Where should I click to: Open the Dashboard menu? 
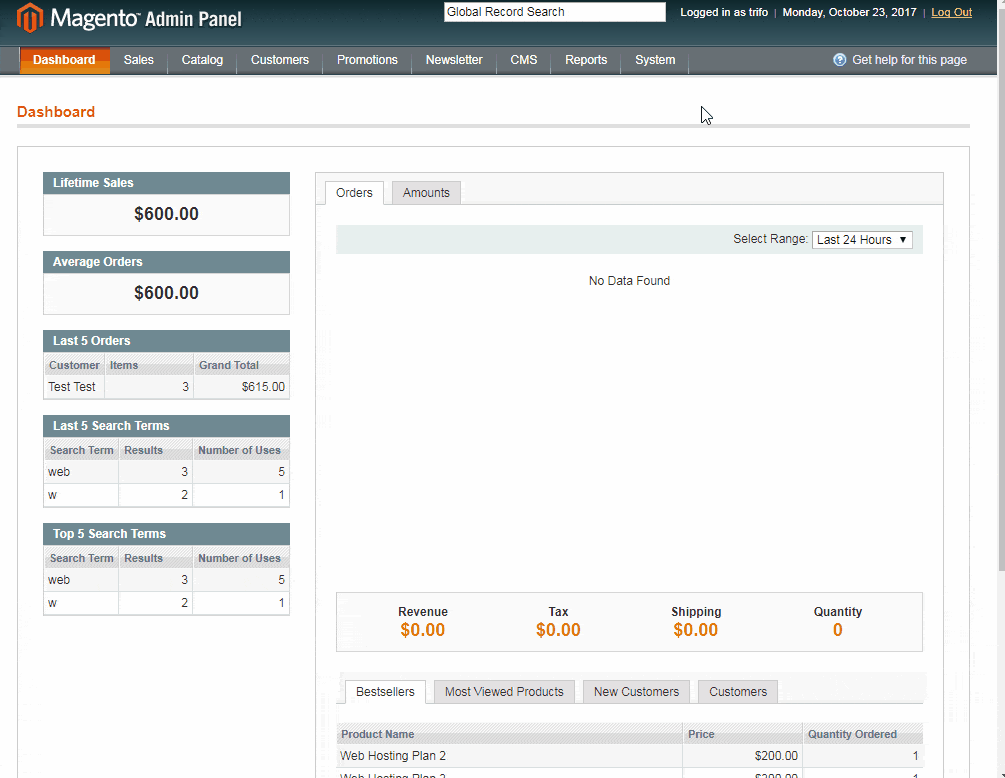point(64,60)
